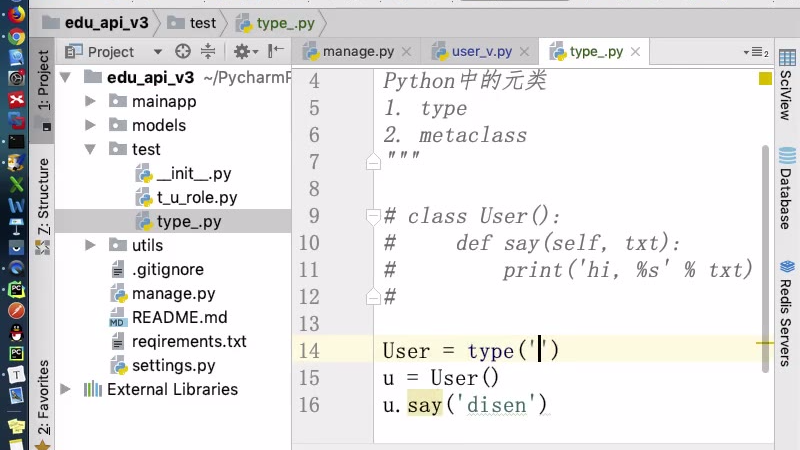The image size is (800, 450).
Task: Expand External Libraries node
Action: [x=66, y=389]
